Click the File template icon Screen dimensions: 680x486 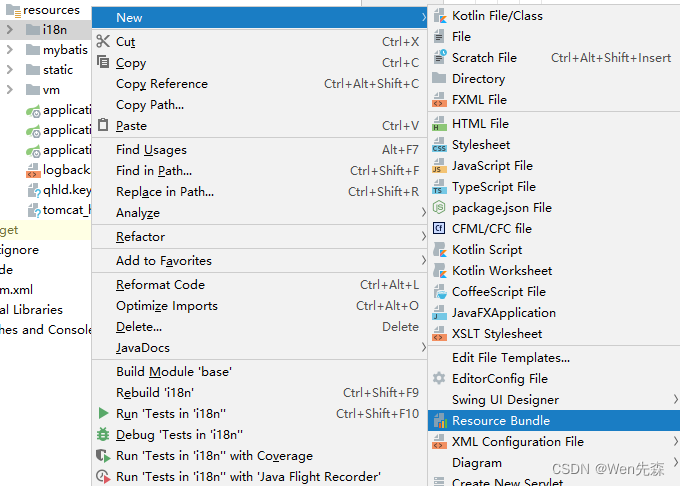(439, 36)
